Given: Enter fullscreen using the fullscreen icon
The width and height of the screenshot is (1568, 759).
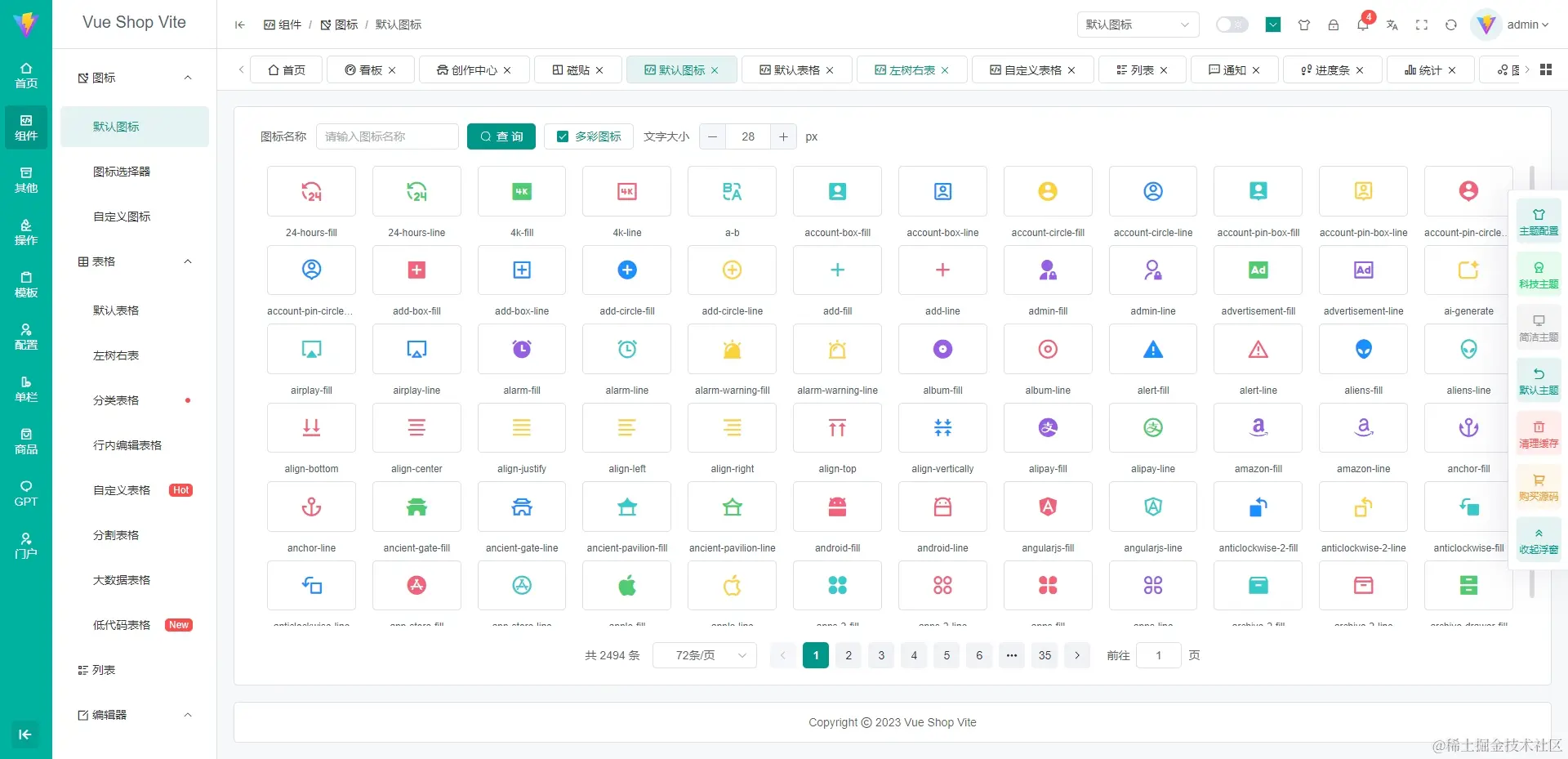Looking at the screenshot, I should point(1422,25).
